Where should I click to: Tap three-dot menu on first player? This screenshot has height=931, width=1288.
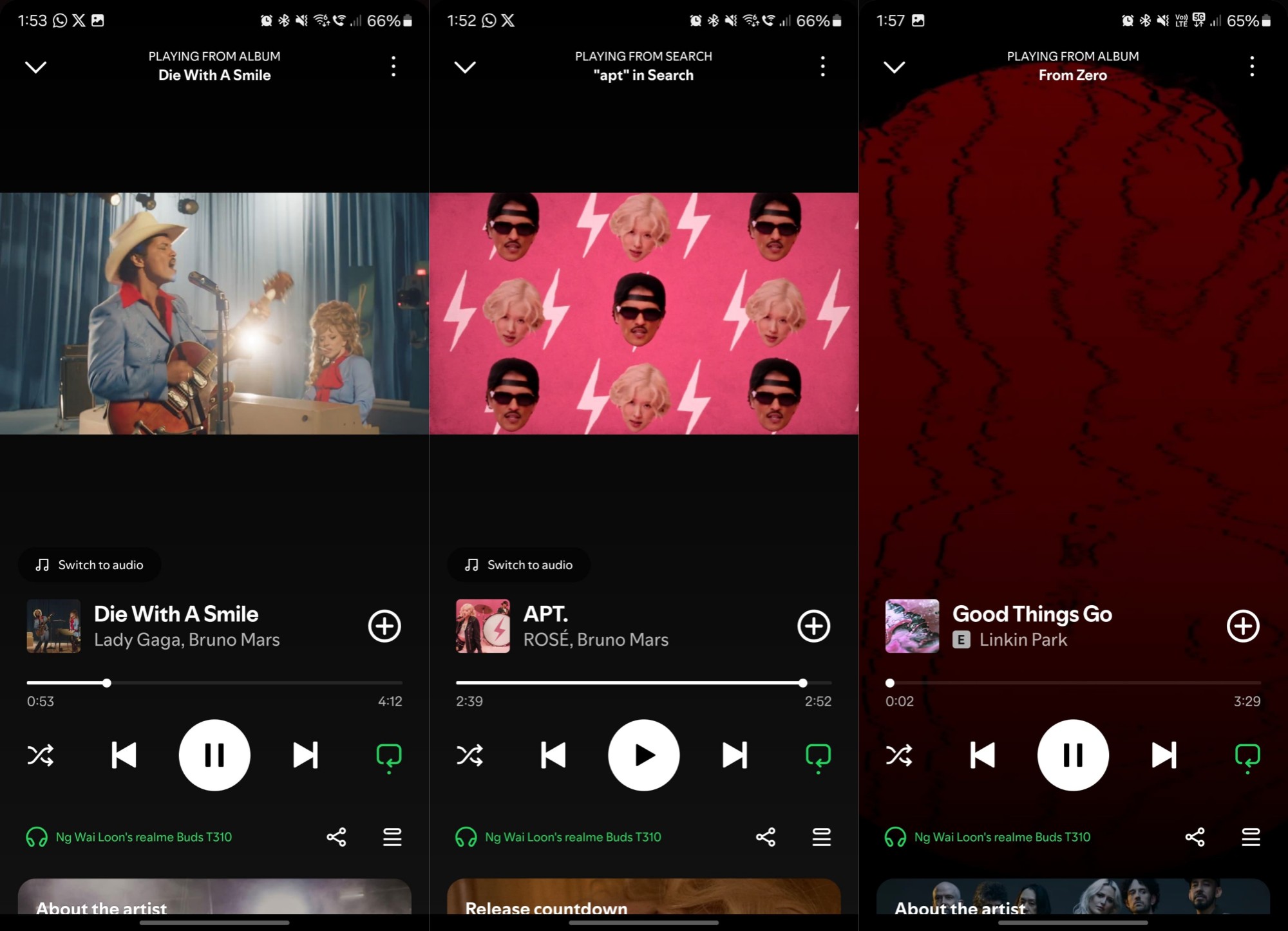[394, 66]
